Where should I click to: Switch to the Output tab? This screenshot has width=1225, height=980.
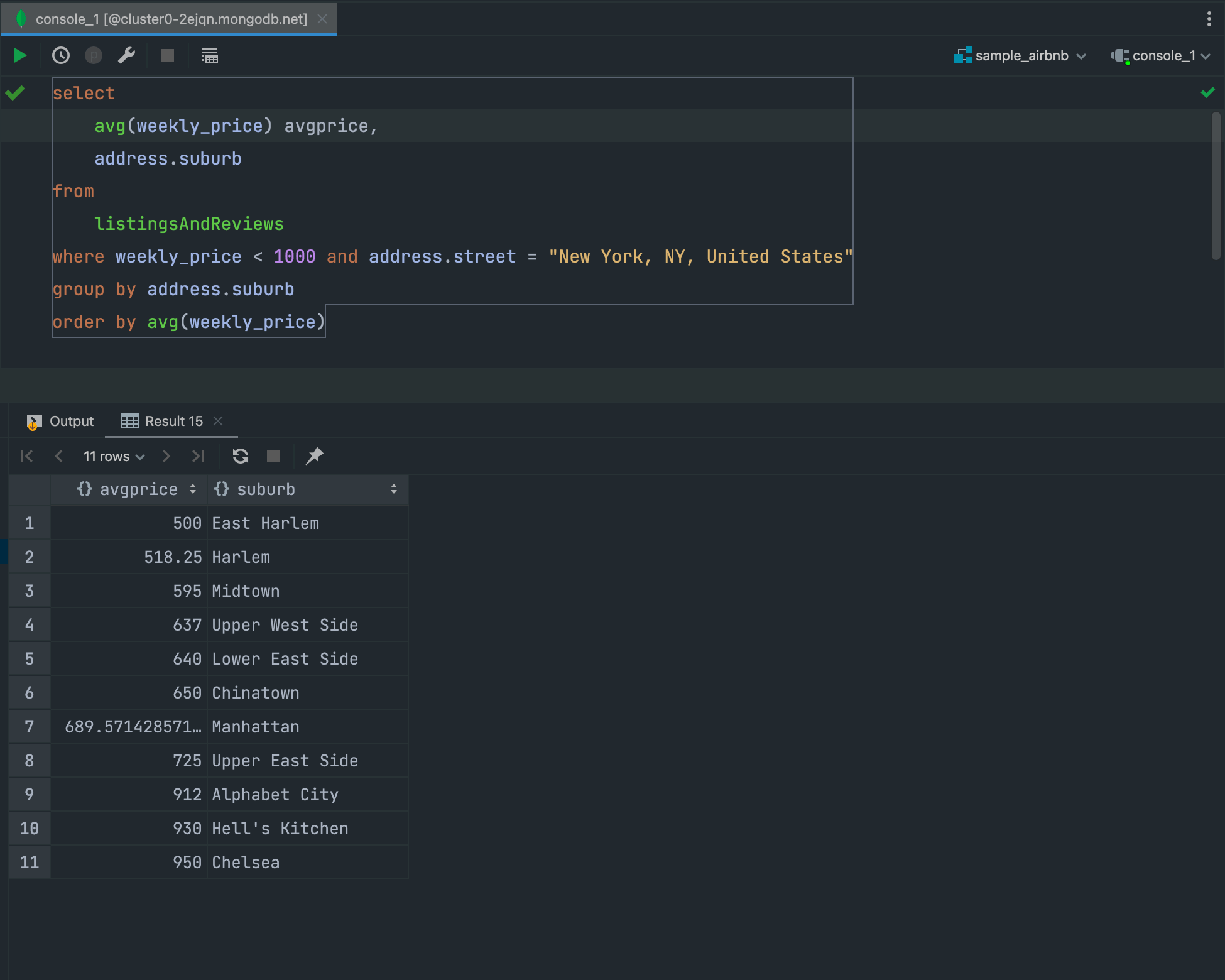pyautogui.click(x=71, y=421)
